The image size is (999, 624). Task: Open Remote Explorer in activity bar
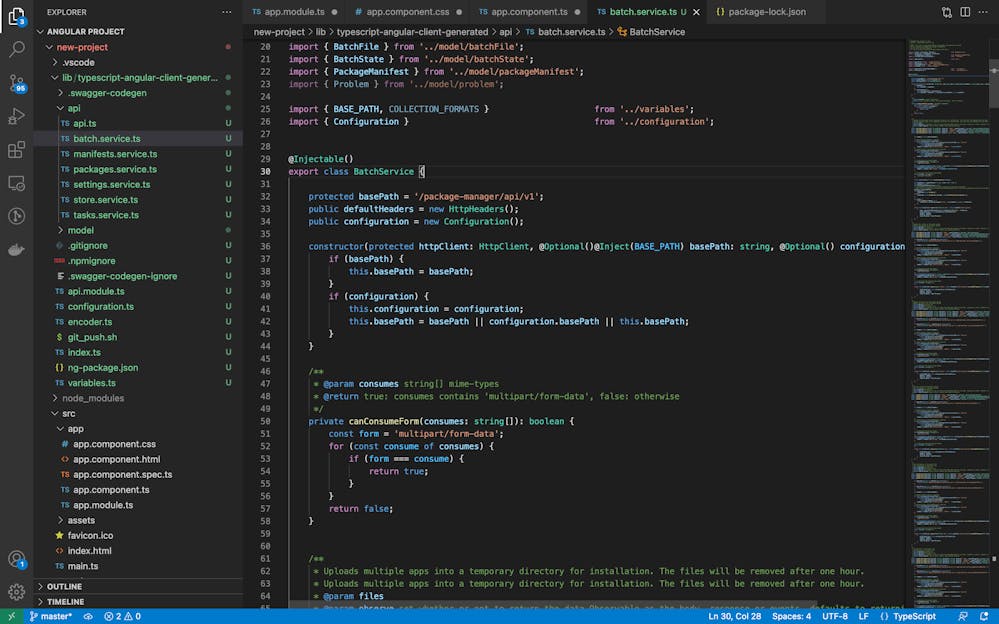[x=16, y=183]
